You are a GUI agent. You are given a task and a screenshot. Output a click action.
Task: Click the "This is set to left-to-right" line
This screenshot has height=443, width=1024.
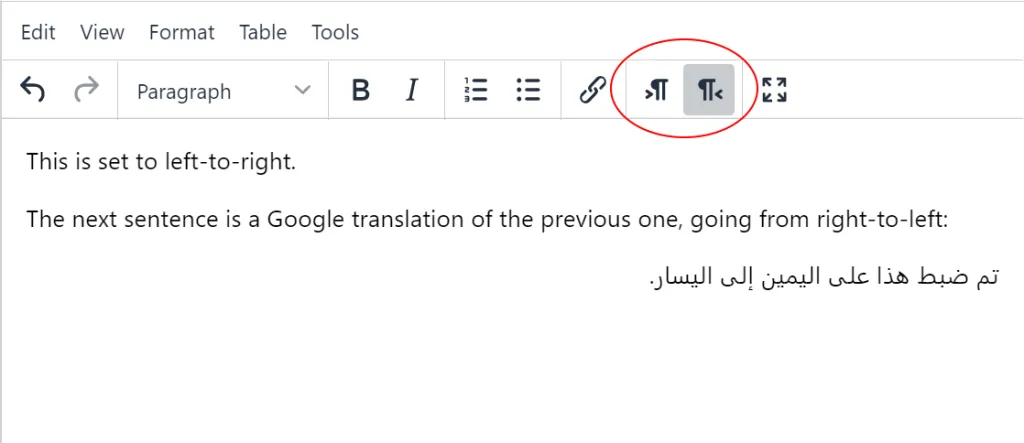(161, 162)
